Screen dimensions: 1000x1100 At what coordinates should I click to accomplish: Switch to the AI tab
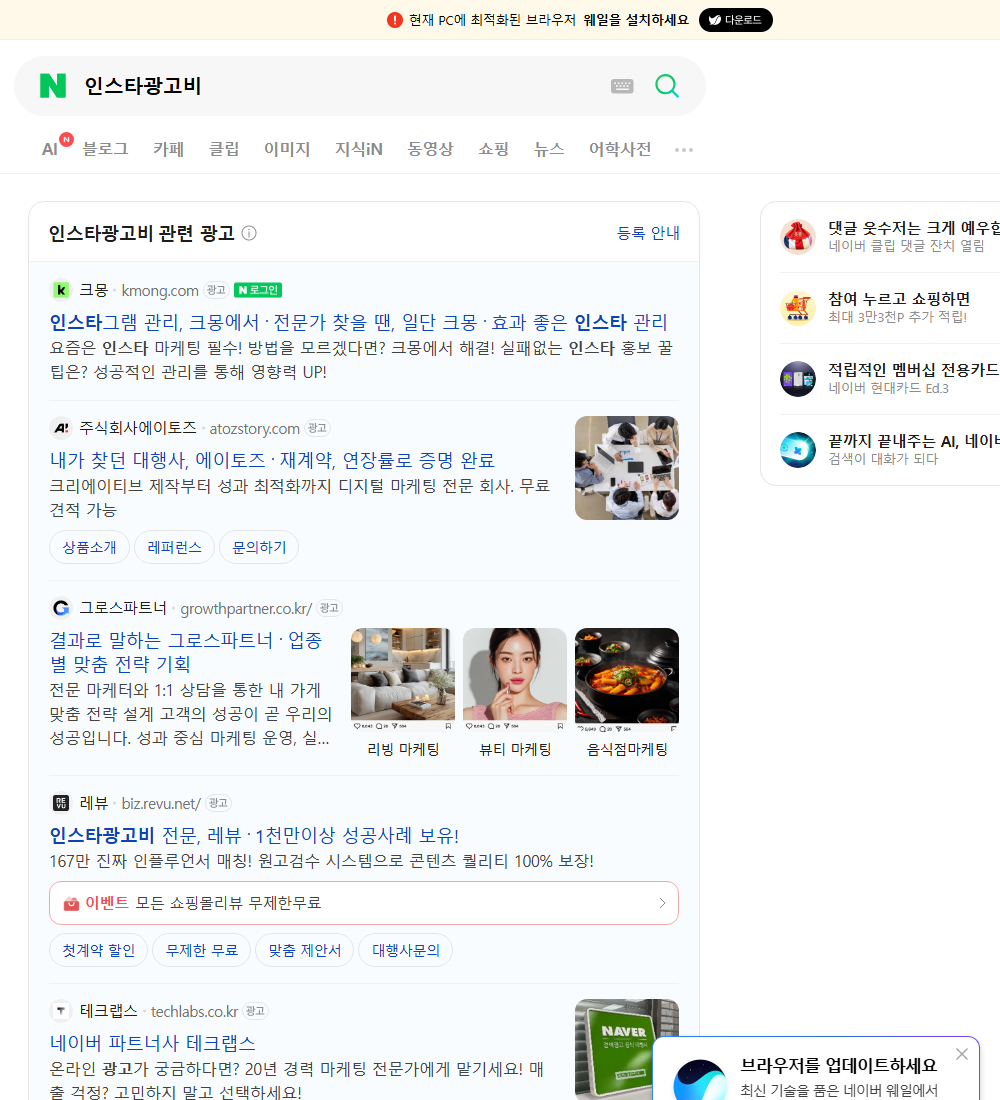tap(51, 149)
